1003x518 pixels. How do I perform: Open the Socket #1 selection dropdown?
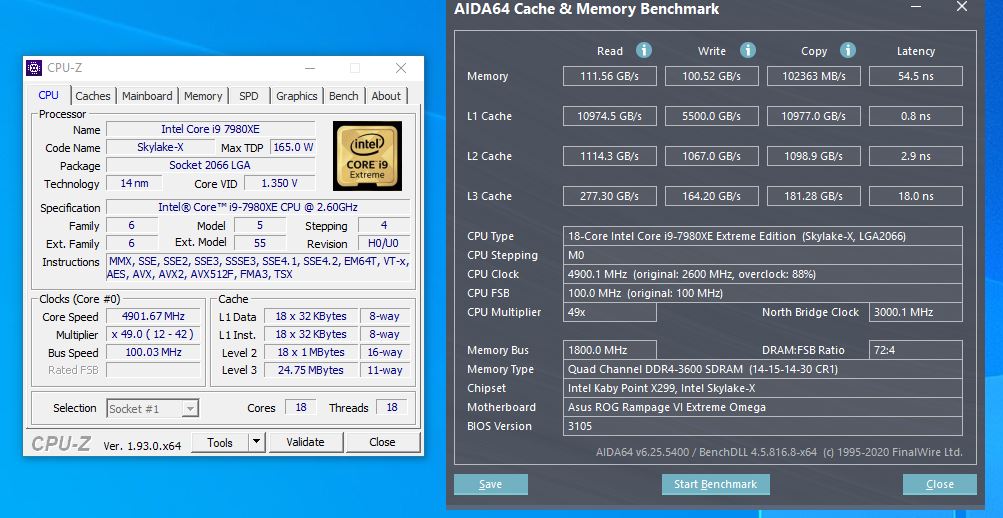tap(152, 409)
